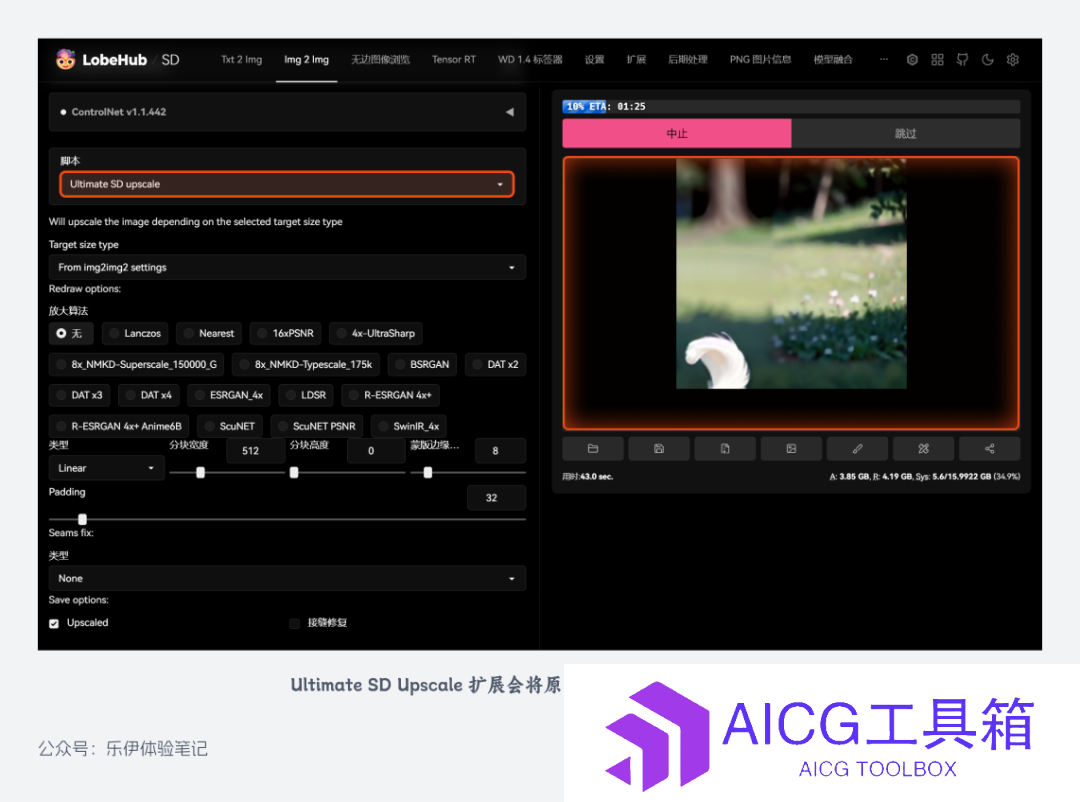Viewport: 1080px width, 802px height.
Task: Click the Padding field showing 32
Action: point(496,497)
